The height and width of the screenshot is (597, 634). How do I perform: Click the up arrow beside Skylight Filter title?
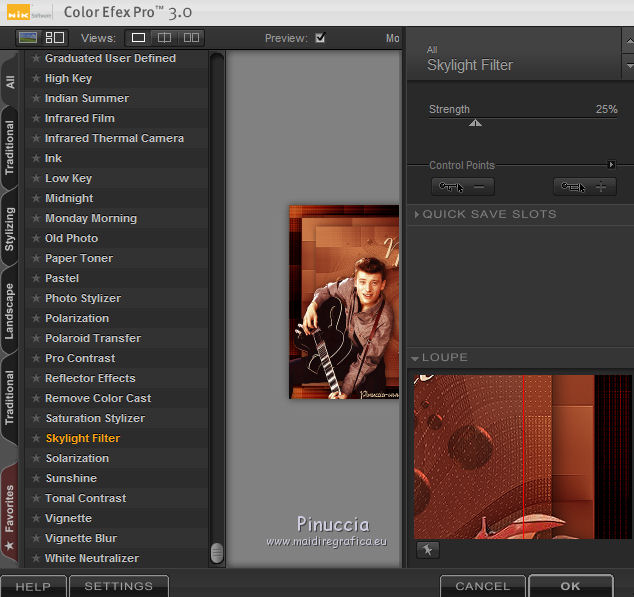[x=628, y=41]
